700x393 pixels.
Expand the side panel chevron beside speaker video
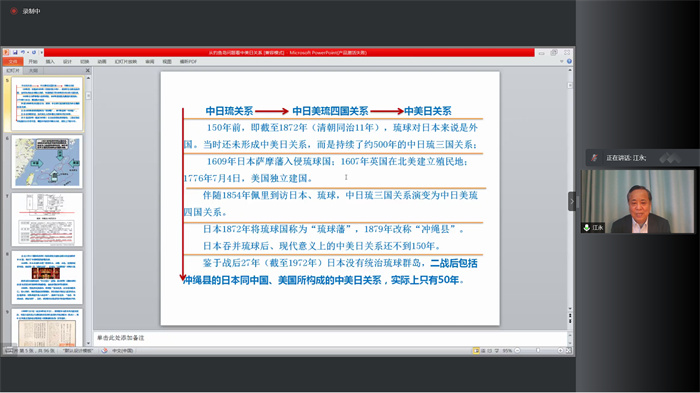pos(571,201)
